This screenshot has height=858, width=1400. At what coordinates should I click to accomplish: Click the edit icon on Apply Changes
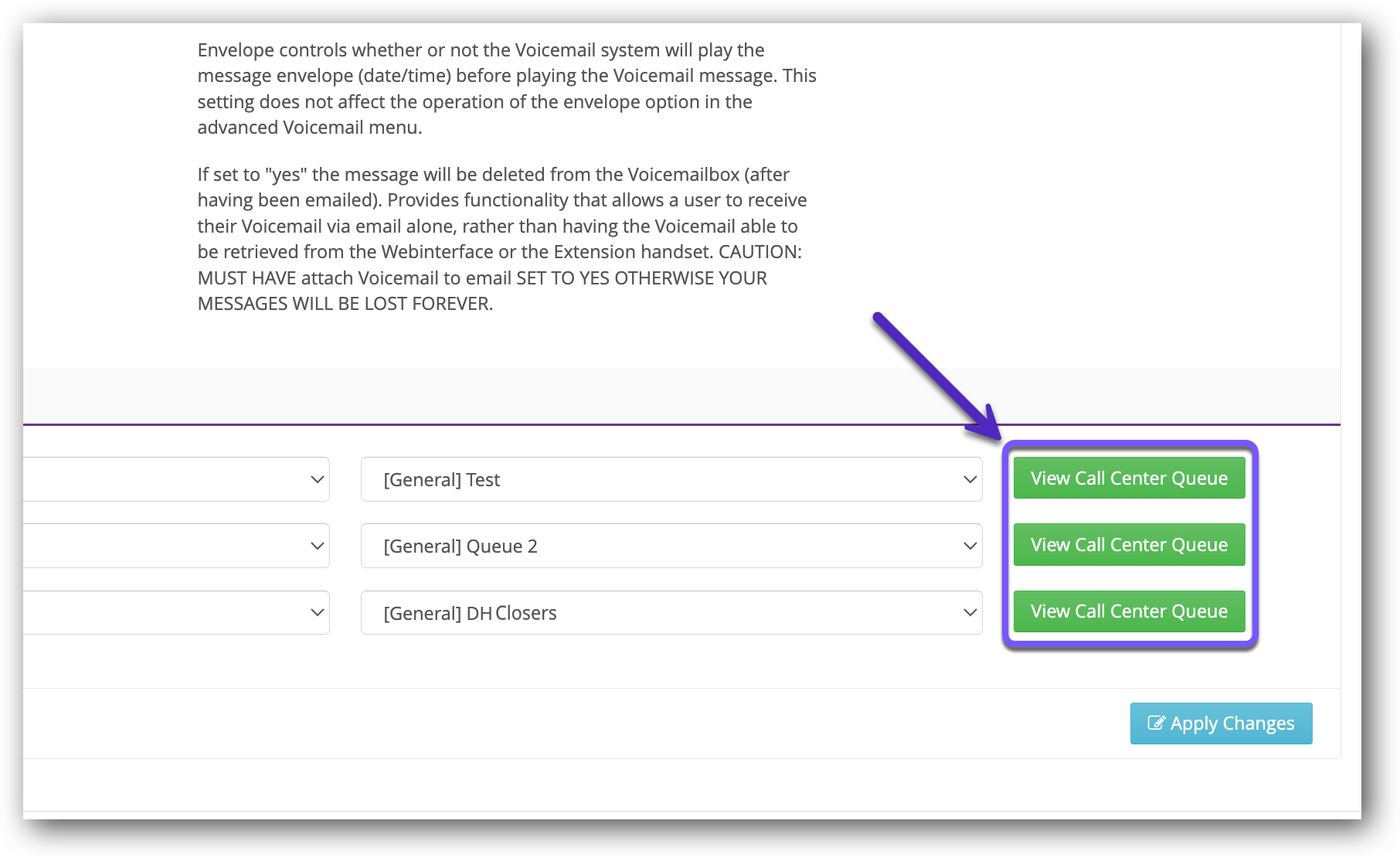click(1156, 723)
